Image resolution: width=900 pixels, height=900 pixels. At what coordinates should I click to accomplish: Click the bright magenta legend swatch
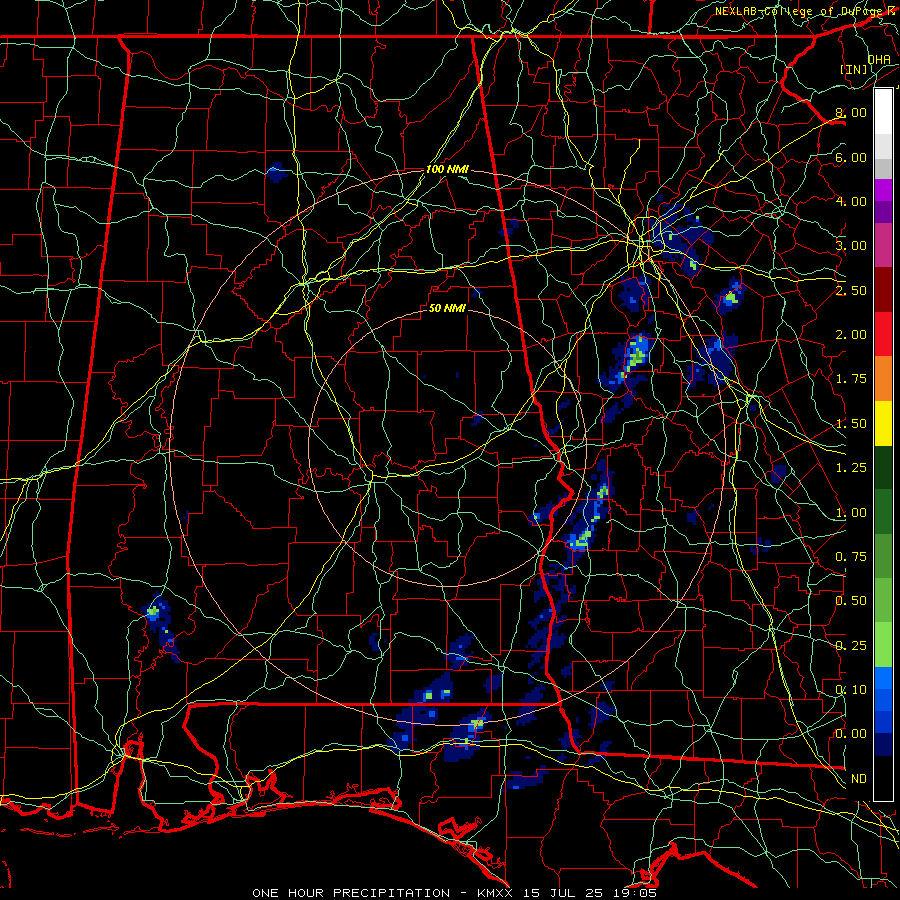[883, 190]
